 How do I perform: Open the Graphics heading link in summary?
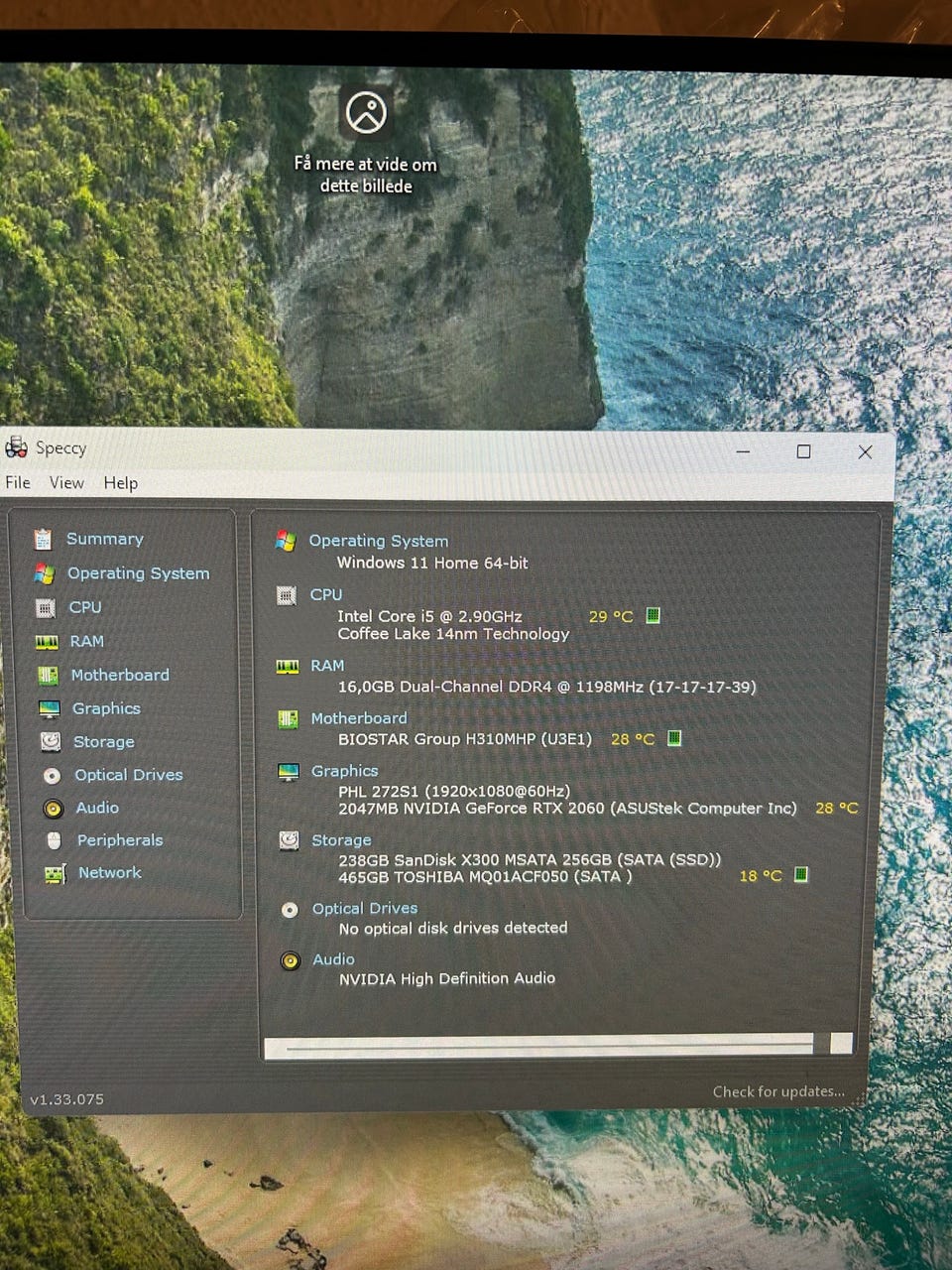coord(344,771)
